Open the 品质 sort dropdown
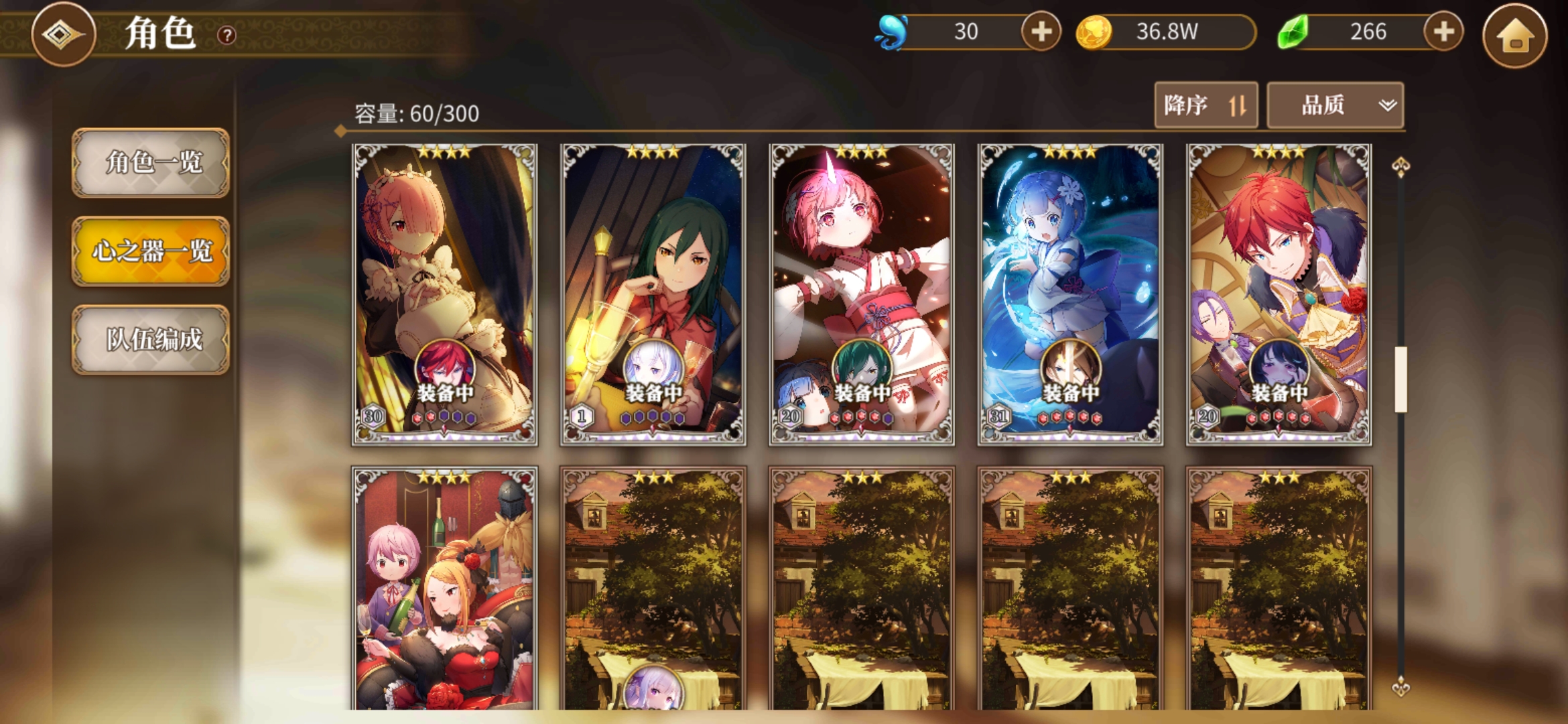The height and width of the screenshot is (724, 1568). pos(1335,105)
